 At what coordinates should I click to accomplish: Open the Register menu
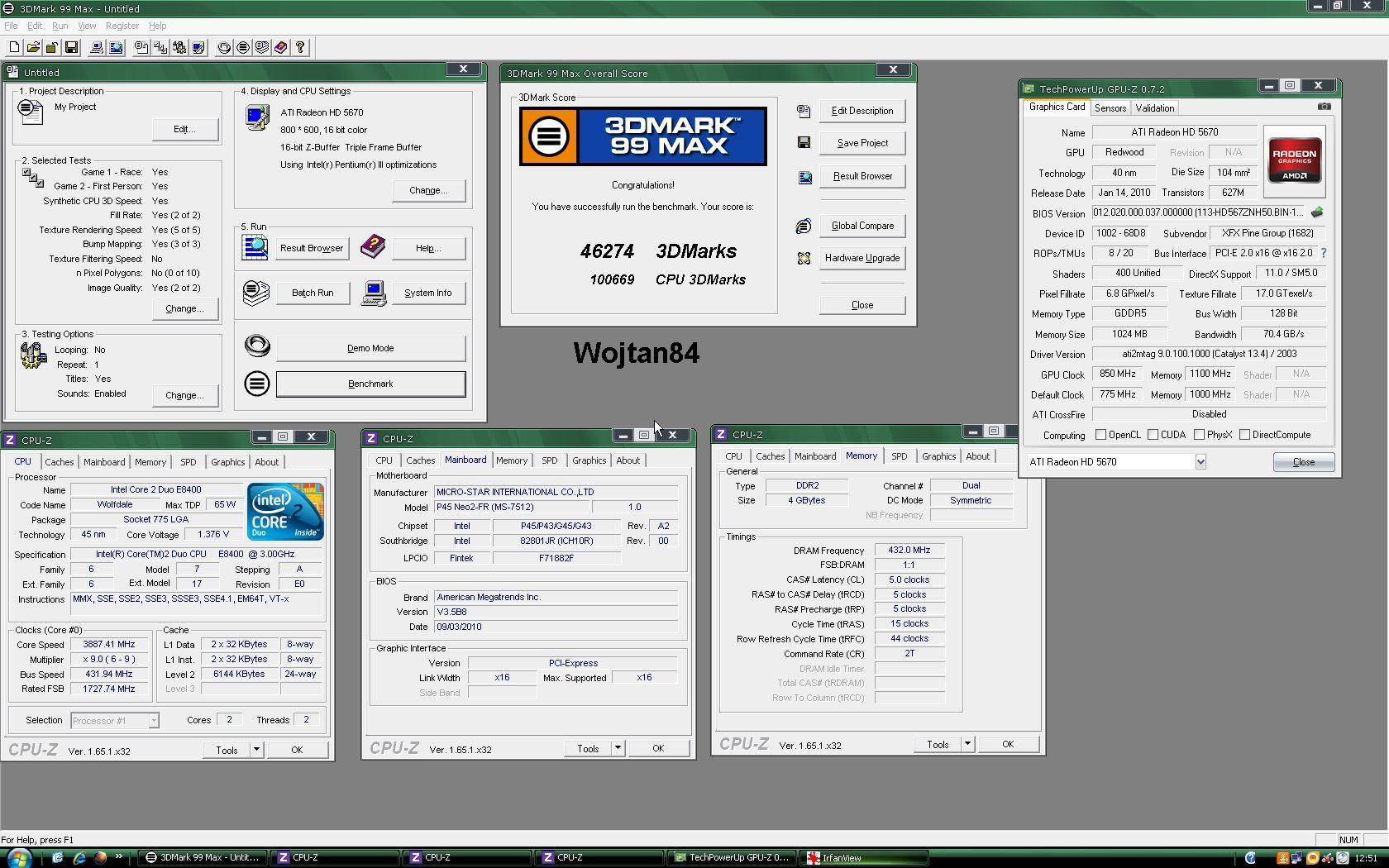122,26
